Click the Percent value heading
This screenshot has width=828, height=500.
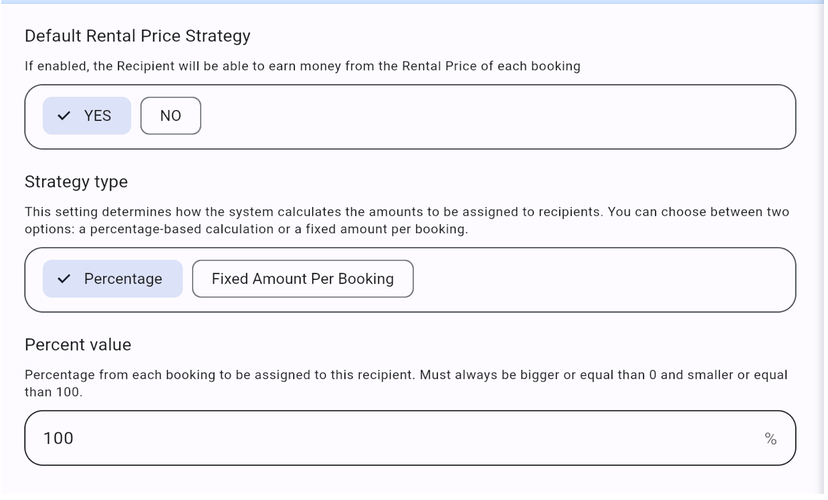pyautogui.click(x=78, y=345)
